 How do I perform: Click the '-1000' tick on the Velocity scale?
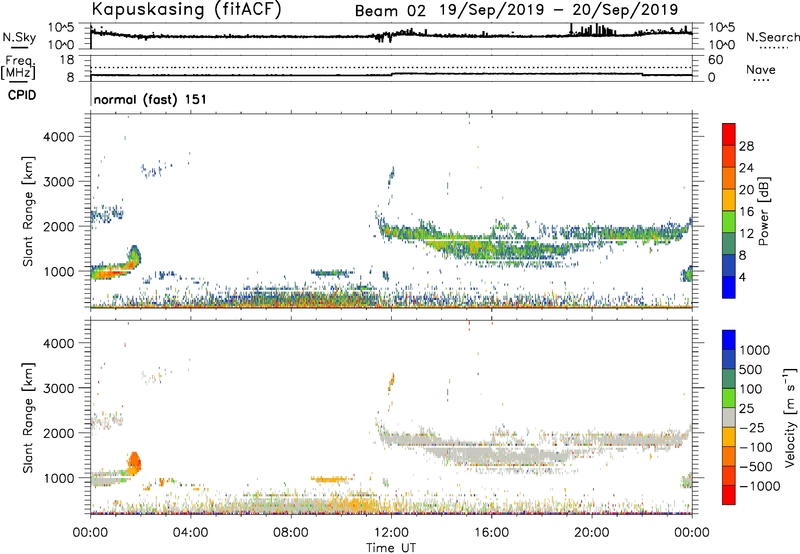pyautogui.click(x=759, y=486)
